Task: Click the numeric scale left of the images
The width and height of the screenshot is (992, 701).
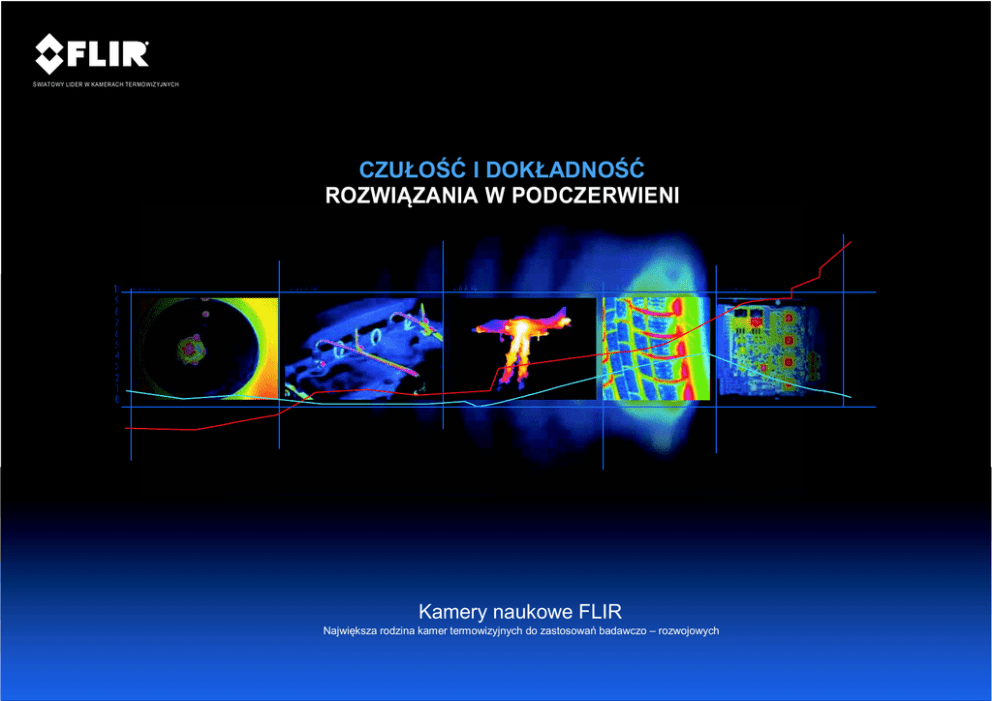Action: tap(117, 345)
